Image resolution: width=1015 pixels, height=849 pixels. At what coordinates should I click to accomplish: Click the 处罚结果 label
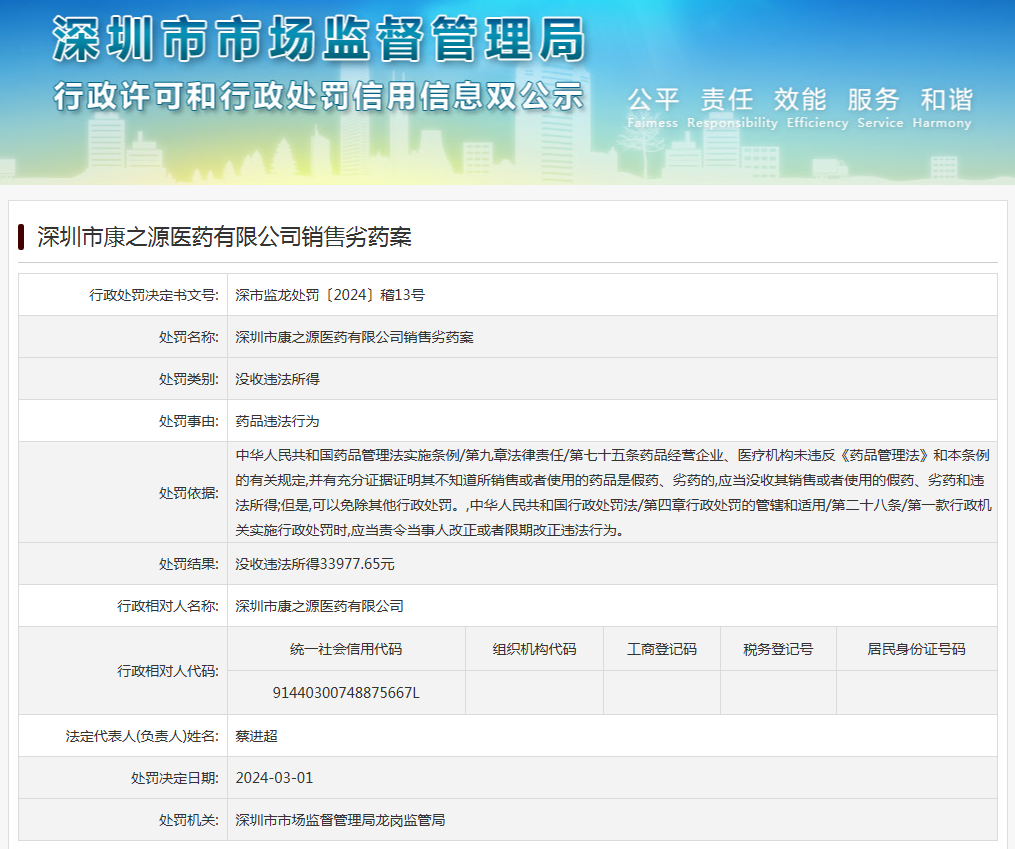[189, 564]
